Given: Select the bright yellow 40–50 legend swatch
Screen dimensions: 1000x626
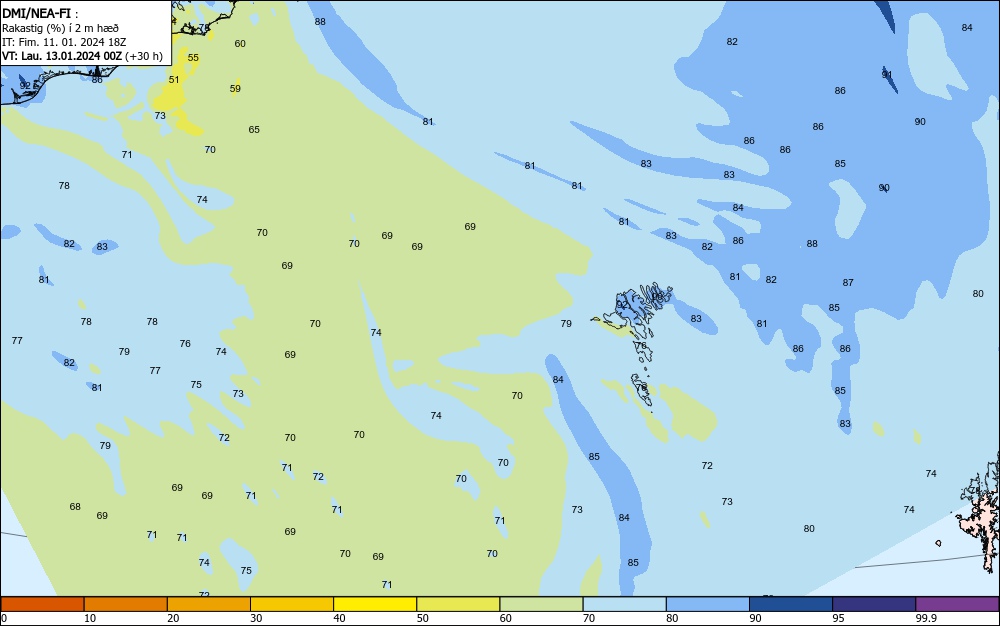Looking at the screenshot, I should tap(375, 604).
